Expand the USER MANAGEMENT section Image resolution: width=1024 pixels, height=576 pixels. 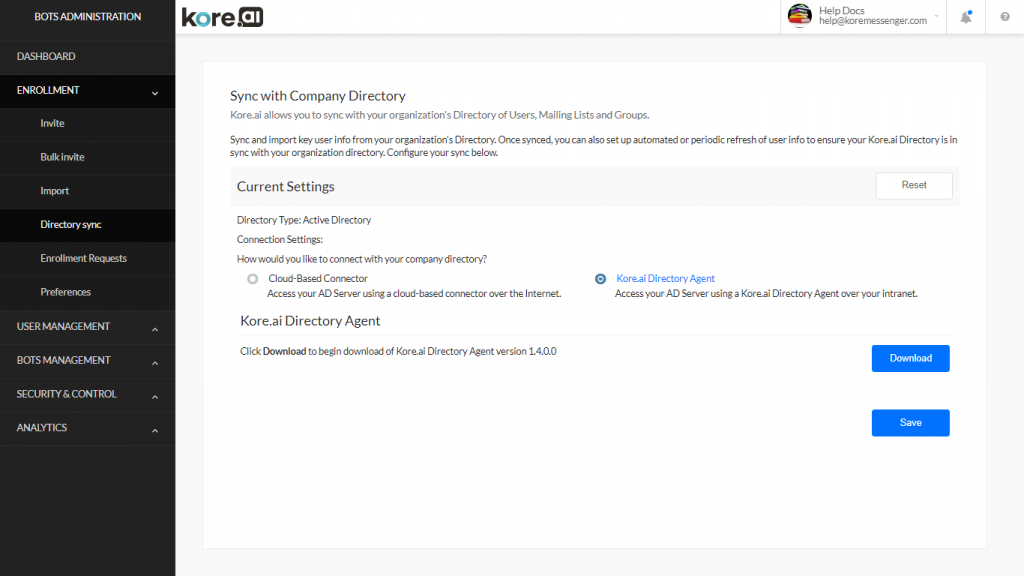pos(88,326)
